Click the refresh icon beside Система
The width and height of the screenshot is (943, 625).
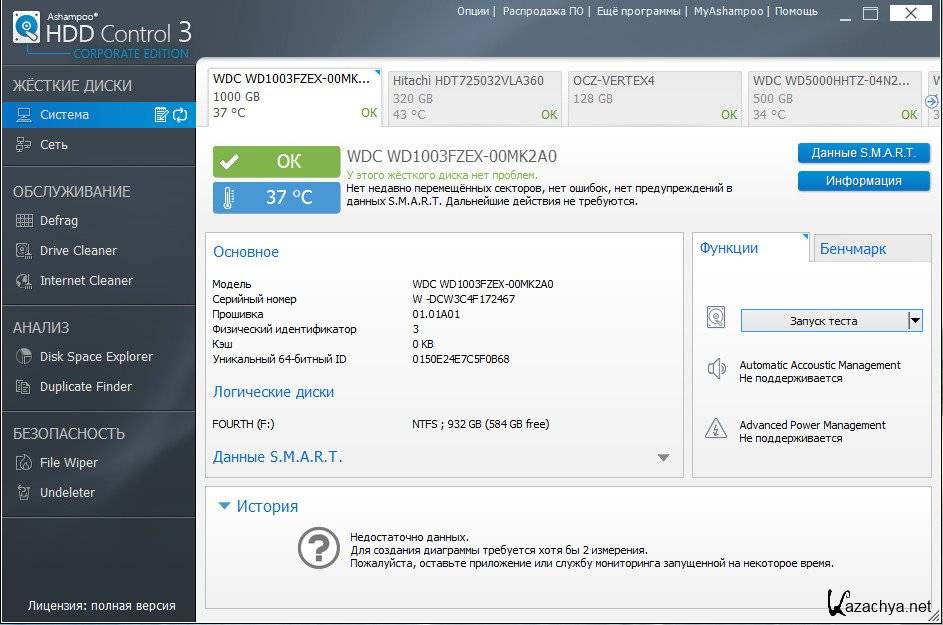coord(180,115)
